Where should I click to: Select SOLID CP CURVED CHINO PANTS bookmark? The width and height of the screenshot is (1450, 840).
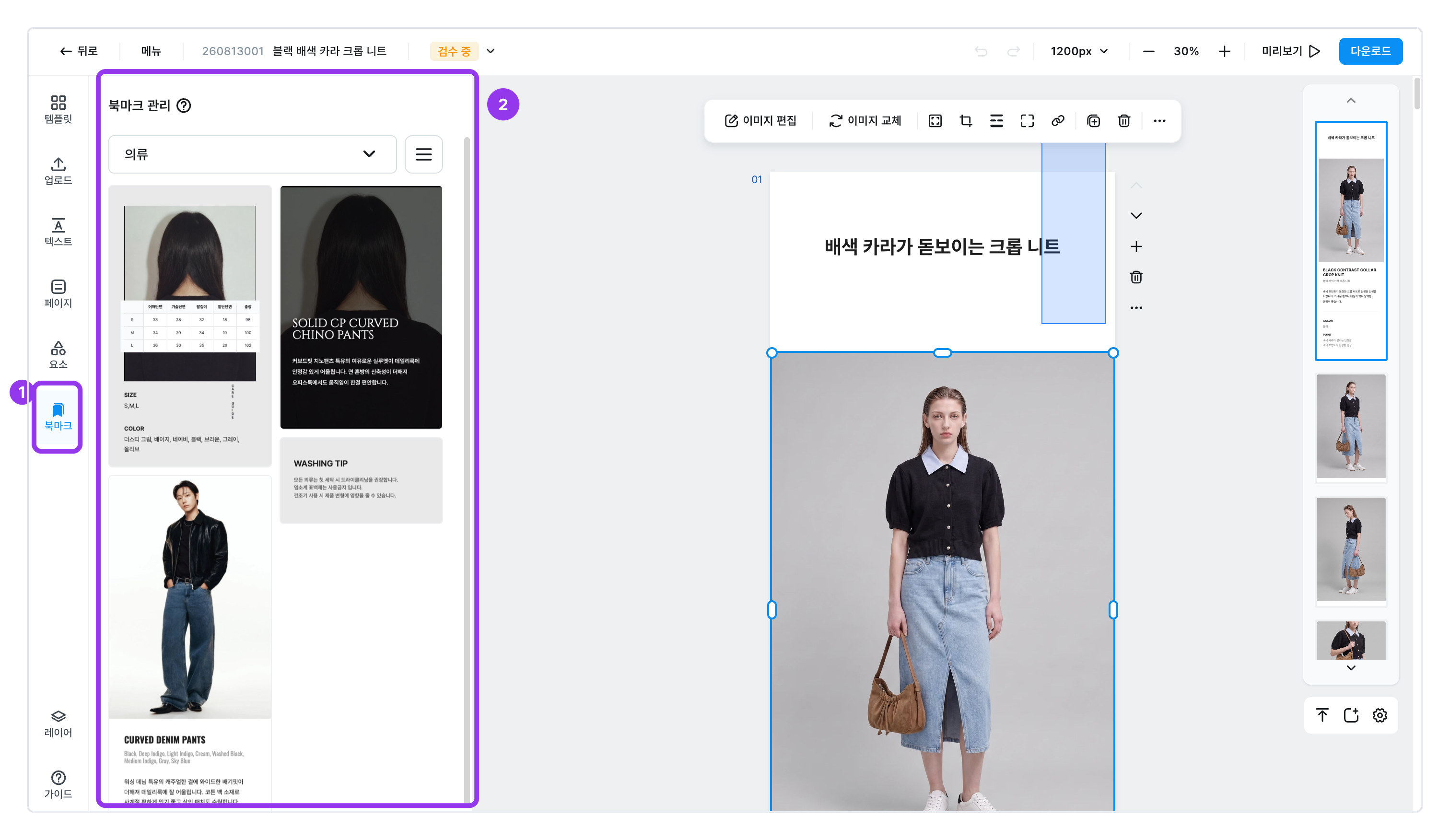pos(361,307)
